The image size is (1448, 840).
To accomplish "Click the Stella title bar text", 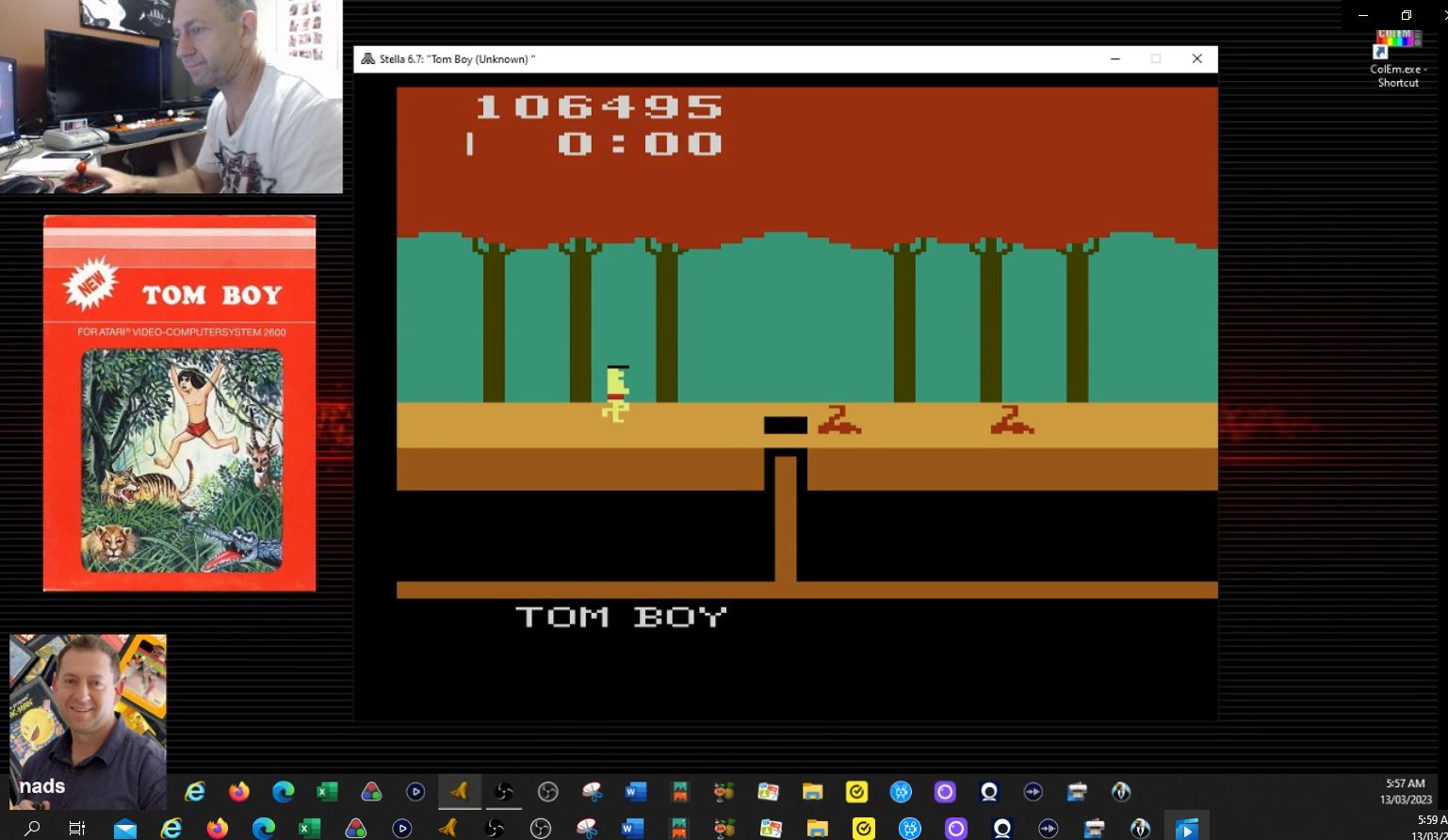I will click(457, 58).
